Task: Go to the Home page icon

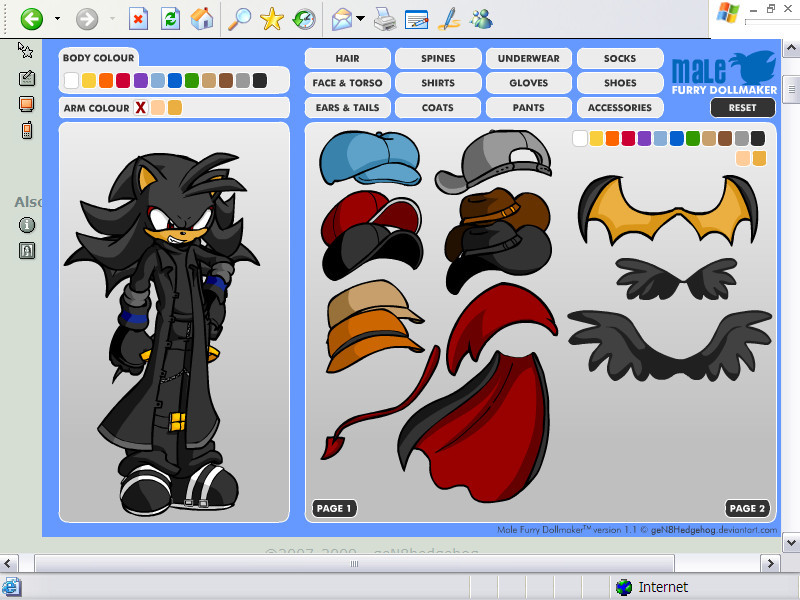Action: coord(202,19)
